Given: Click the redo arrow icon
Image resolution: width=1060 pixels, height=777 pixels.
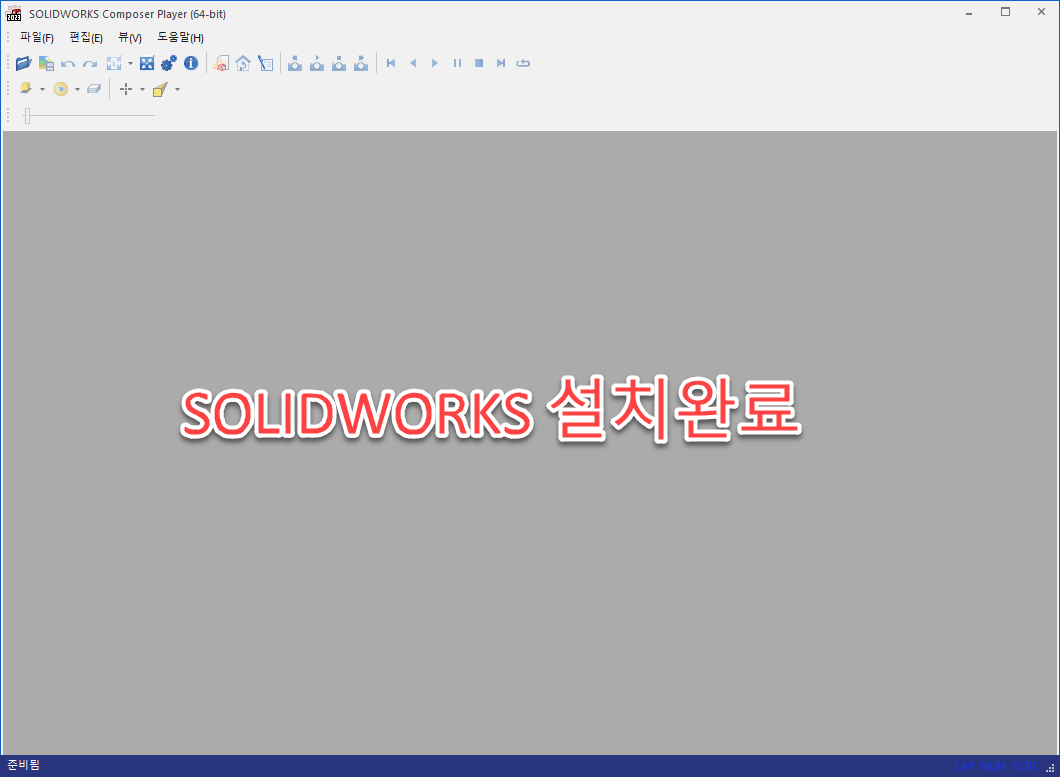Looking at the screenshot, I should click(x=90, y=64).
